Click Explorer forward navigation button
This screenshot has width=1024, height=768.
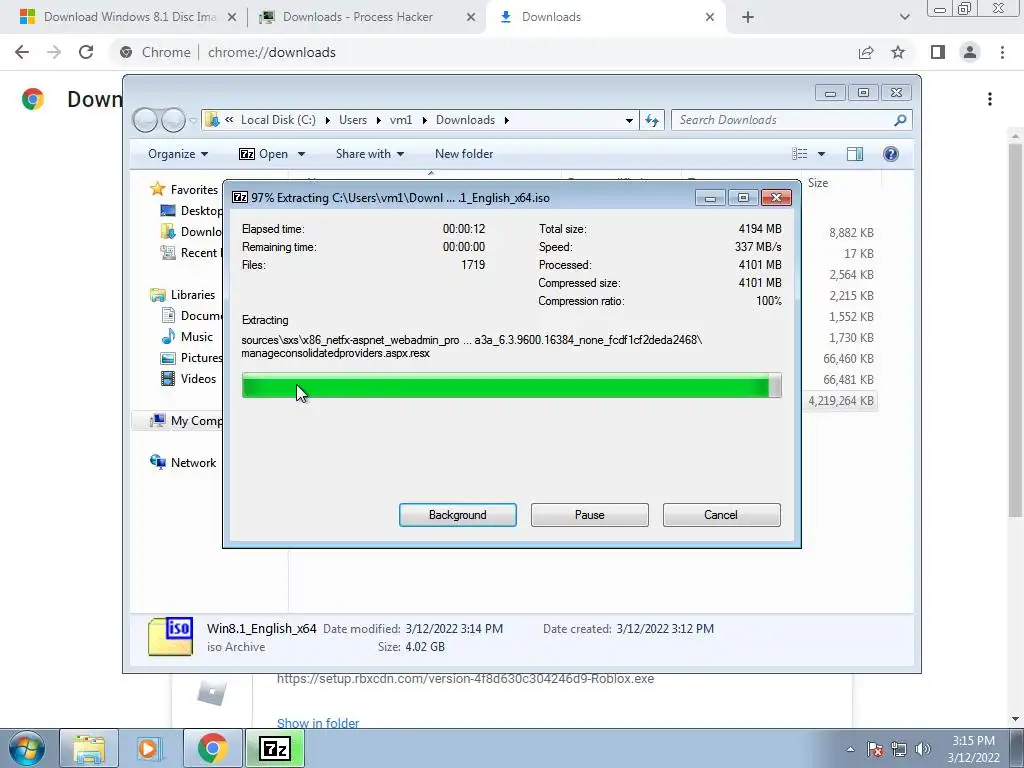pyautogui.click(x=173, y=120)
